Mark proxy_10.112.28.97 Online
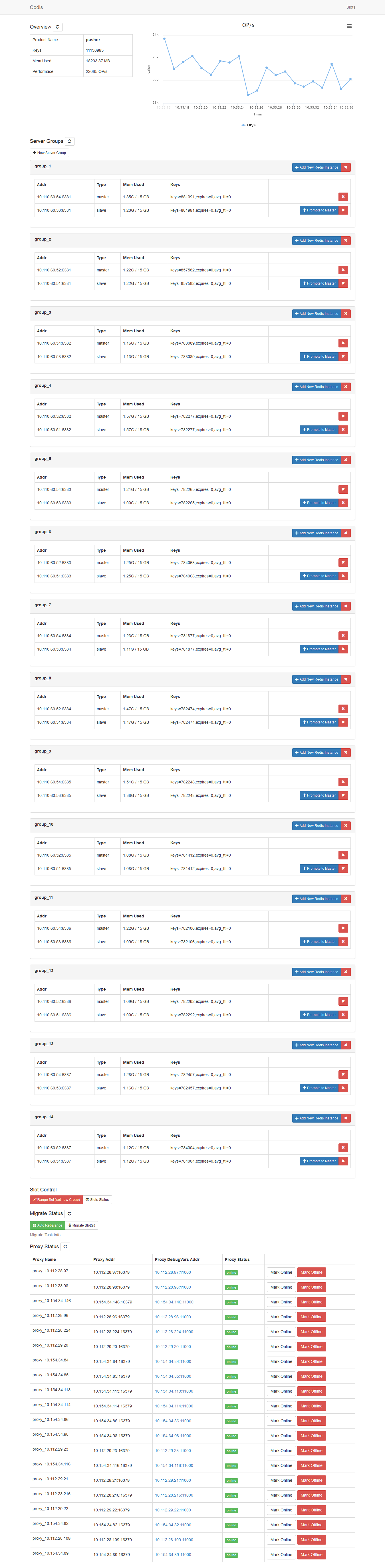The image size is (385, 1568). [x=281, y=1272]
